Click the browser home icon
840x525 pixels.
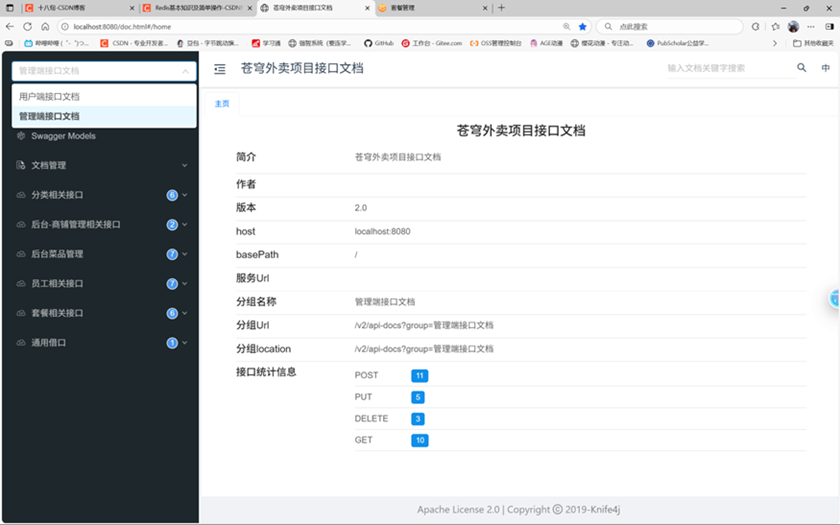(x=45, y=26)
